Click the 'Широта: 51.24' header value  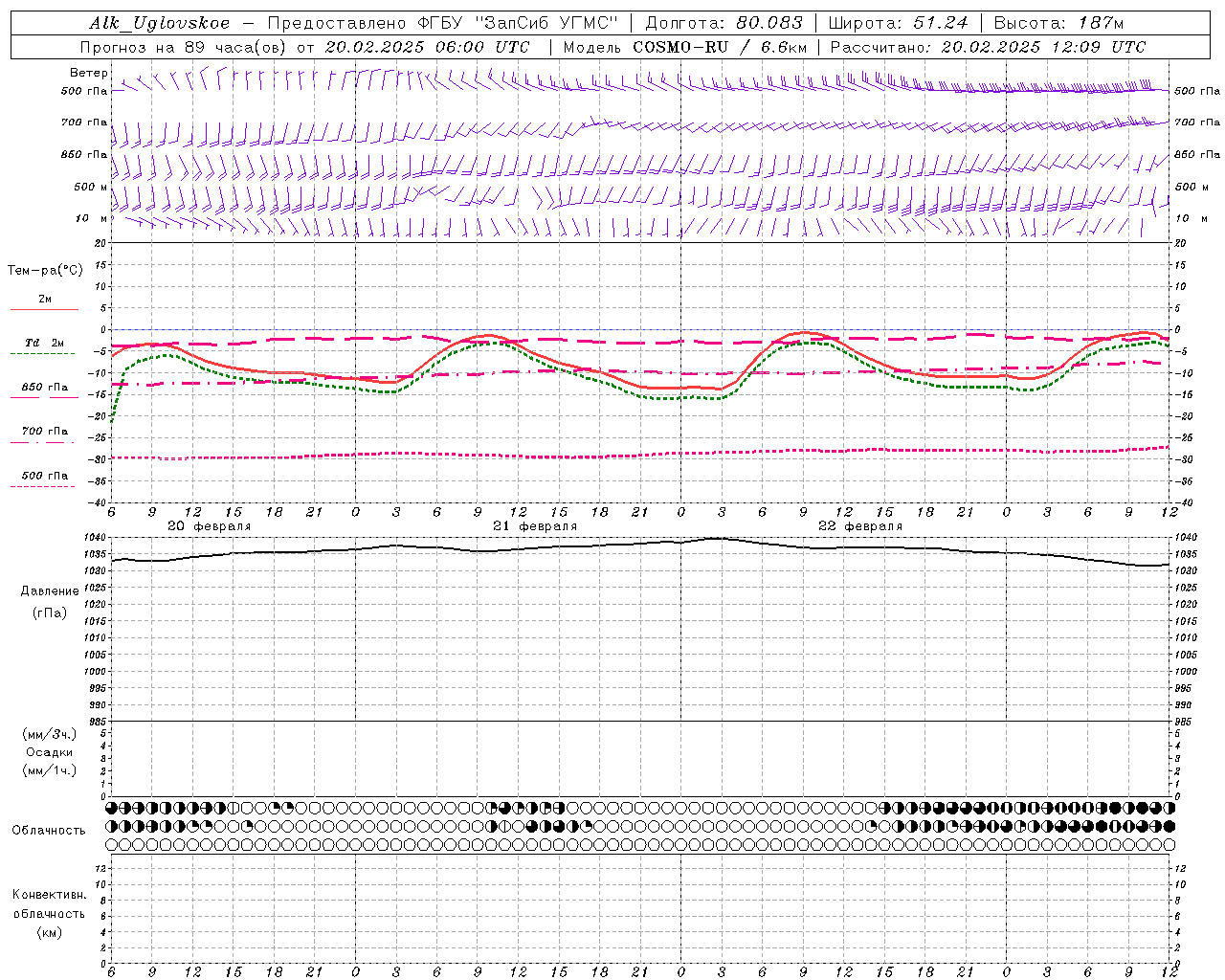point(898,23)
